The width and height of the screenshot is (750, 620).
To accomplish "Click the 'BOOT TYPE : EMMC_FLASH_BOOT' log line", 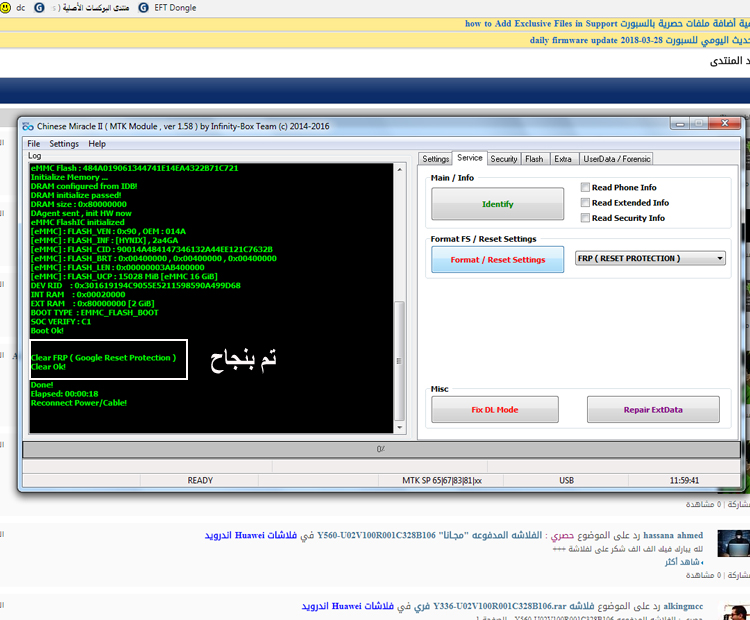I will [x=94, y=312].
